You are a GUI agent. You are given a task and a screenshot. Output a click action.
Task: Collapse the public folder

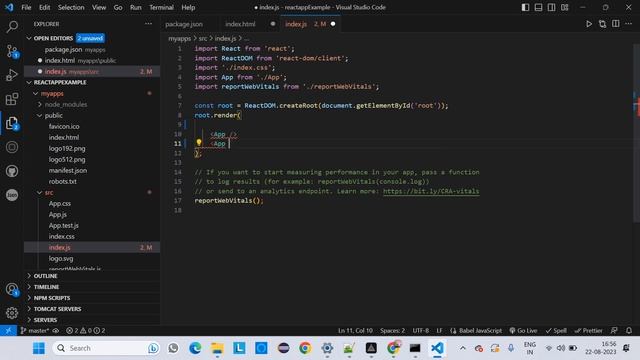click(x=40, y=116)
